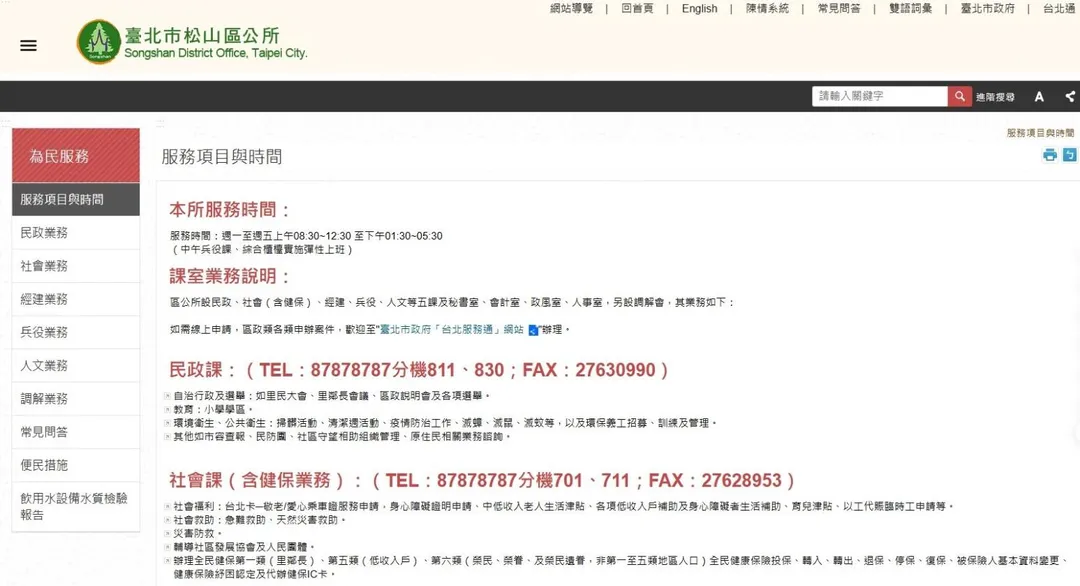Click bullet 其他如市容查報
The width and height of the screenshot is (1080, 586).
[342, 437]
